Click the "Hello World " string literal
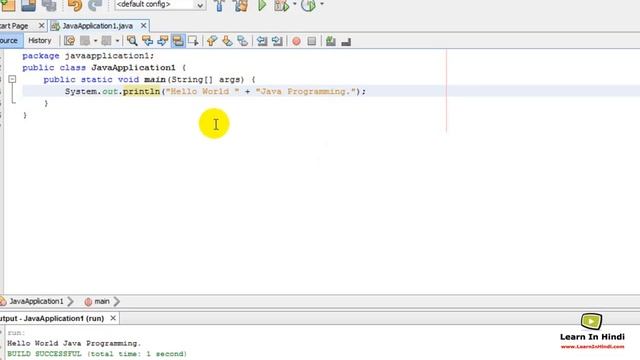 coord(202,91)
